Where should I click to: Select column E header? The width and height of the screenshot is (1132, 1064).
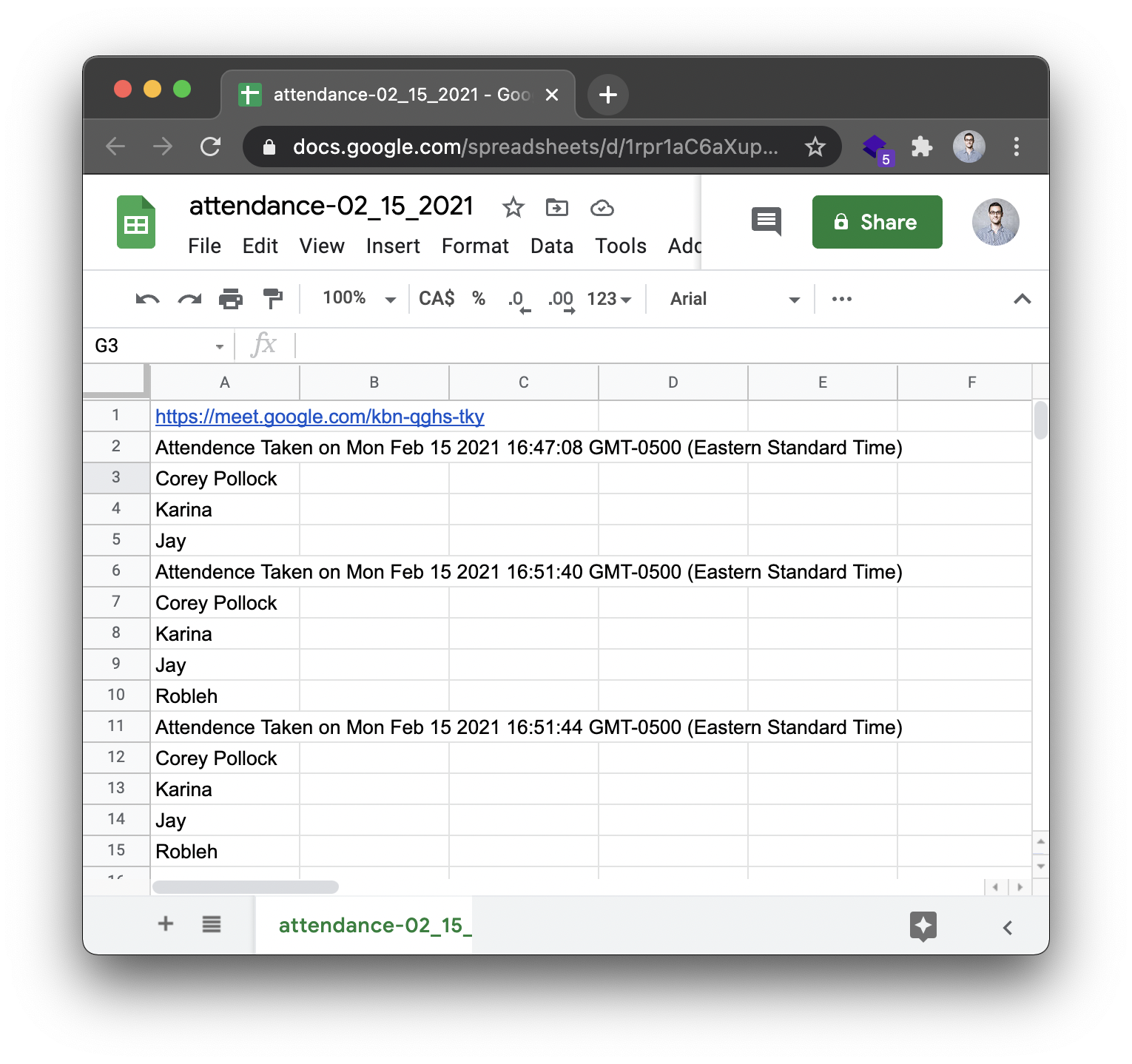(x=823, y=383)
